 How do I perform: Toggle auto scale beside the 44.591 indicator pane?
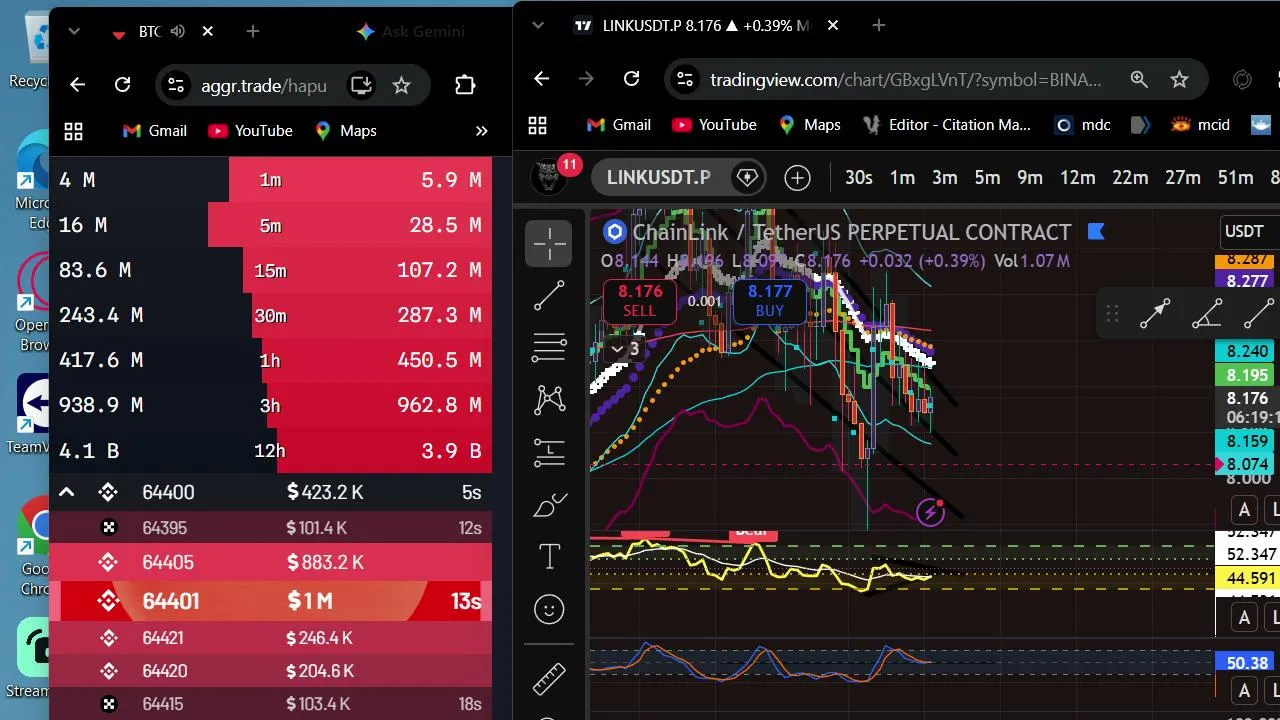(x=1244, y=617)
